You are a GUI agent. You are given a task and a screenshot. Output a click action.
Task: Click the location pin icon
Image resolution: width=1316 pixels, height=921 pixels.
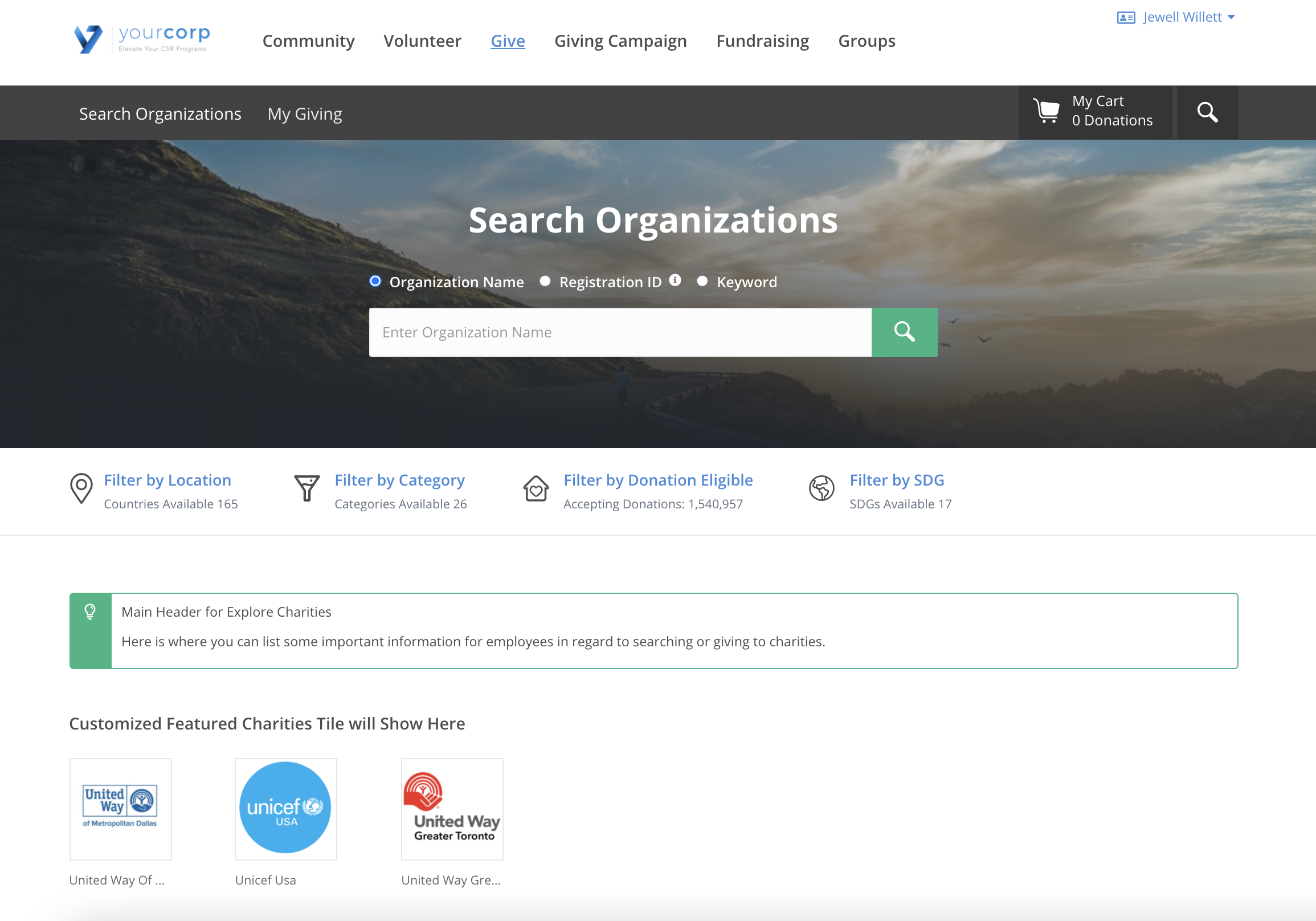[81, 488]
